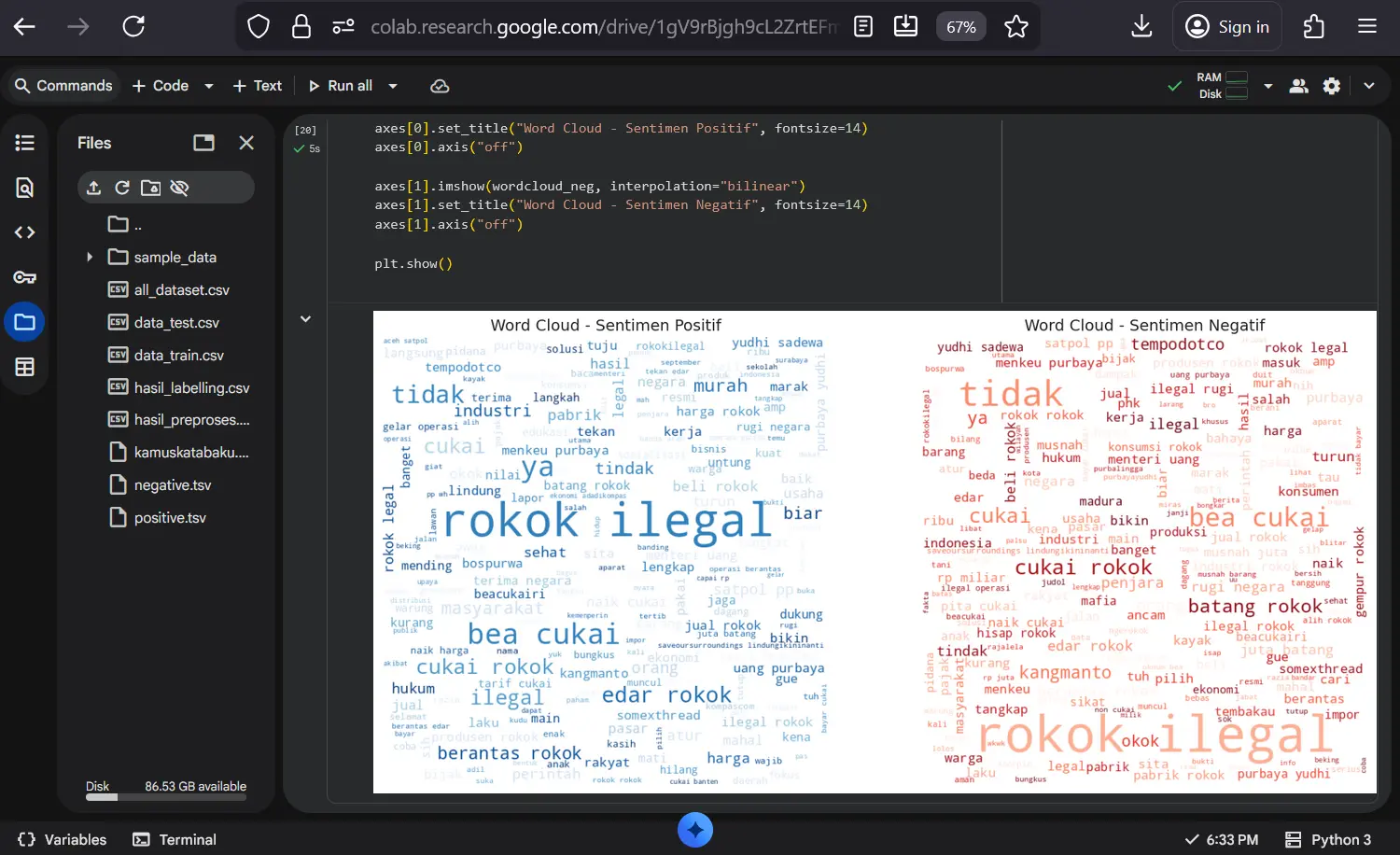Toggle the notebook settings gear
This screenshot has width=1400, height=855.
coord(1331,85)
